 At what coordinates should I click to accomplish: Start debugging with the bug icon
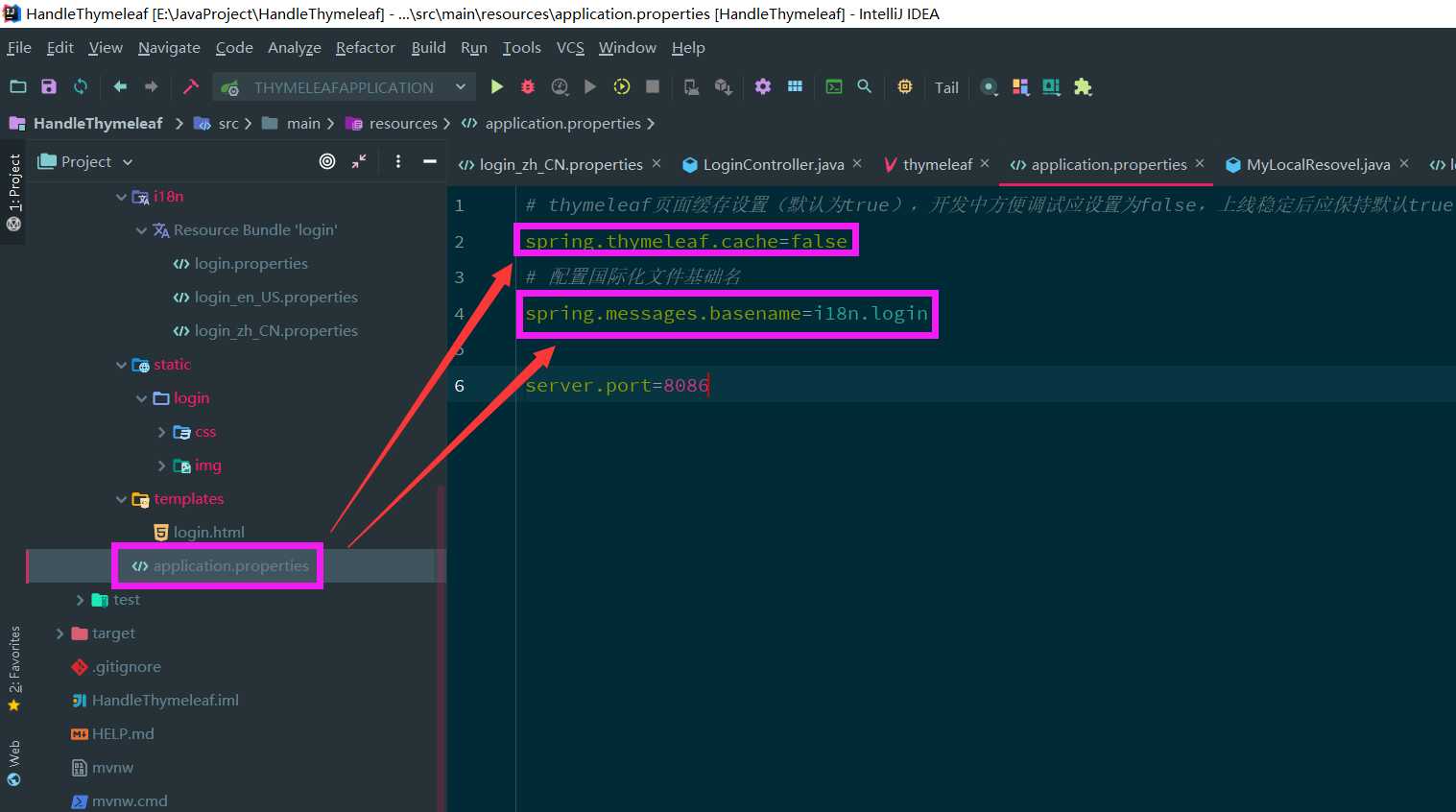click(x=528, y=86)
